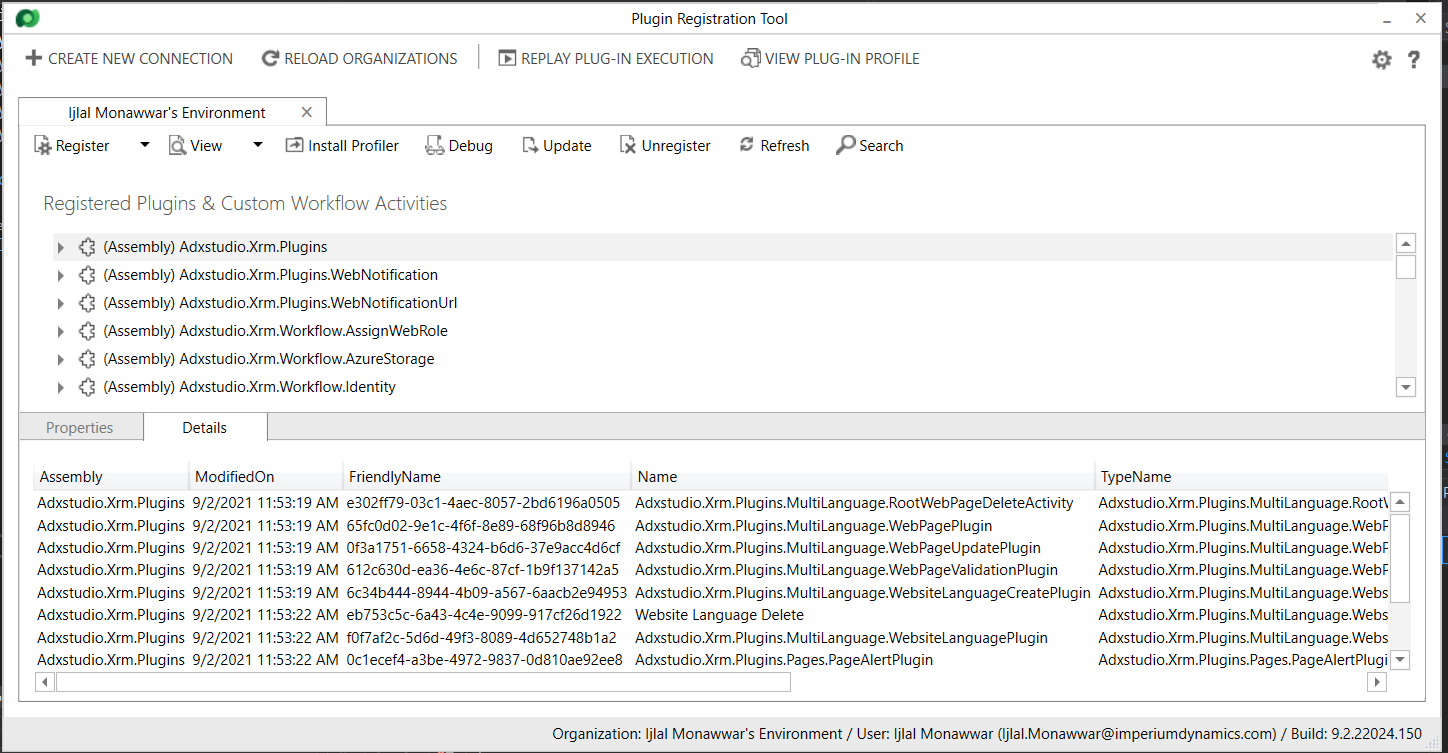The height and width of the screenshot is (753, 1448).
Task: Click Replay Plug-in Execution
Action: tap(606, 59)
